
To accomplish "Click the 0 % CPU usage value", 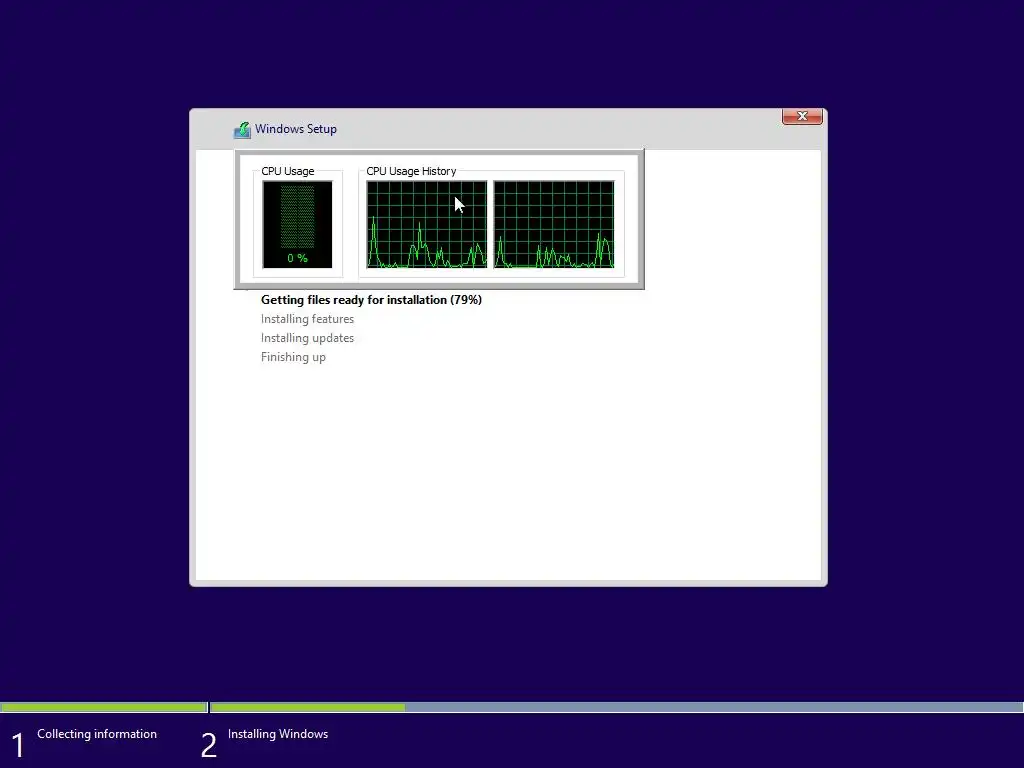I will [297, 258].
